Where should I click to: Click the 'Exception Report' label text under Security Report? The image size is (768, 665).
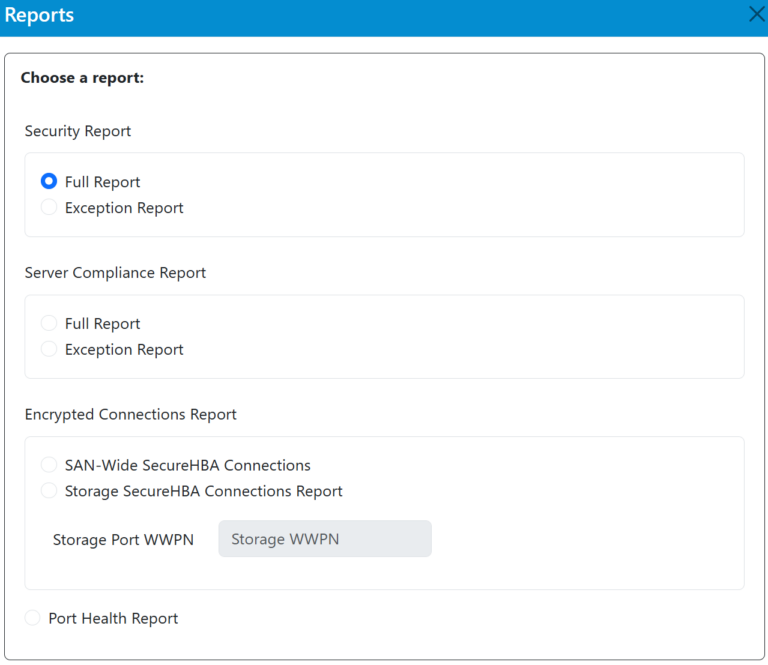click(124, 208)
